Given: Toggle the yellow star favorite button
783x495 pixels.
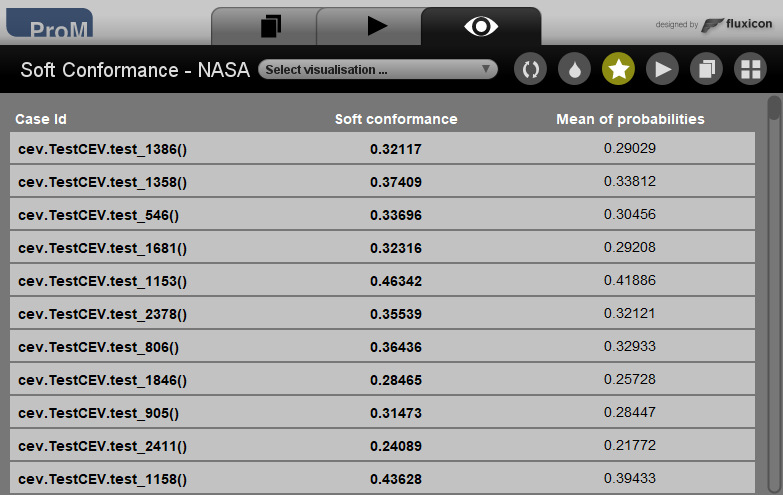Looking at the screenshot, I should coord(618,70).
